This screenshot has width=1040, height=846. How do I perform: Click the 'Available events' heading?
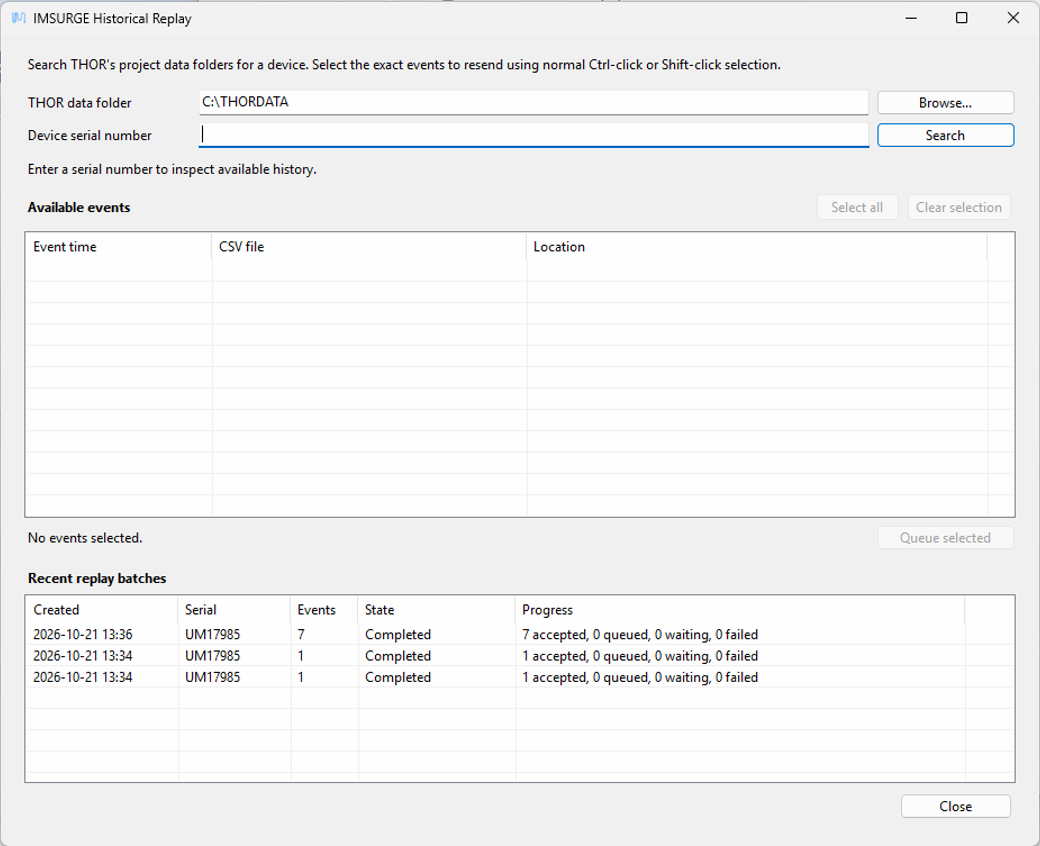(79, 208)
